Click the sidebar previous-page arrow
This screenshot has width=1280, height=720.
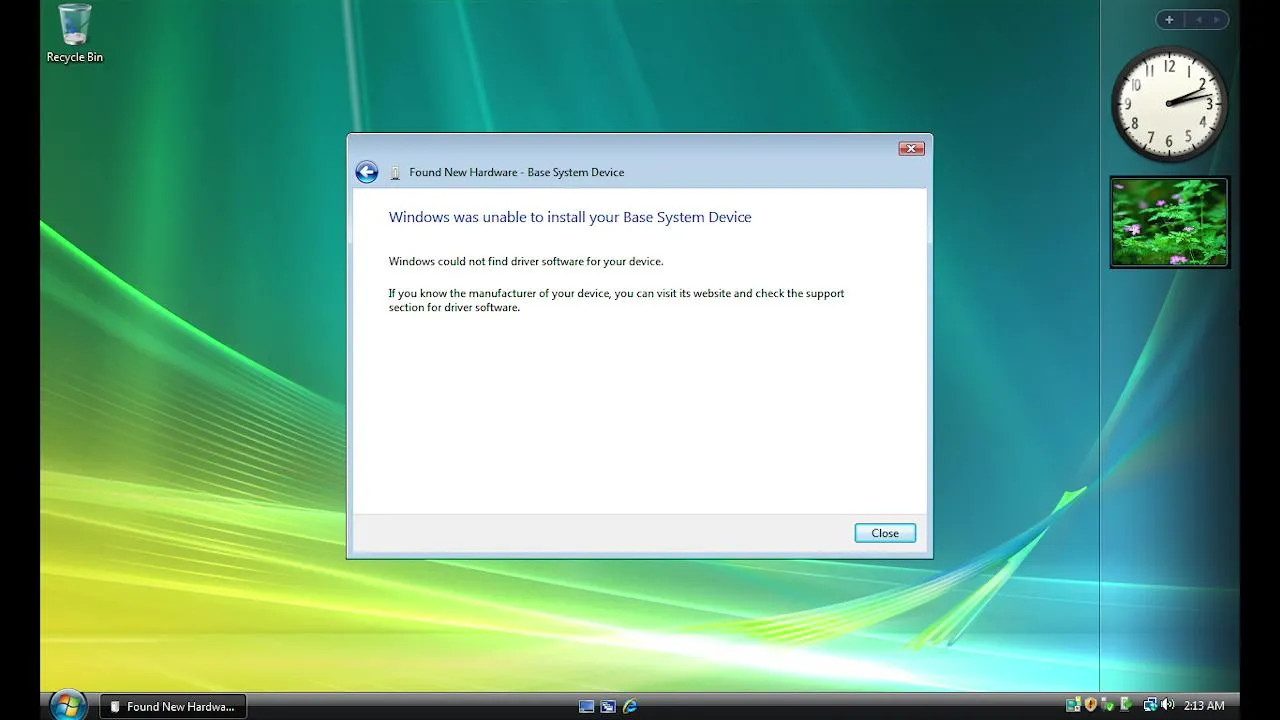tap(1198, 20)
